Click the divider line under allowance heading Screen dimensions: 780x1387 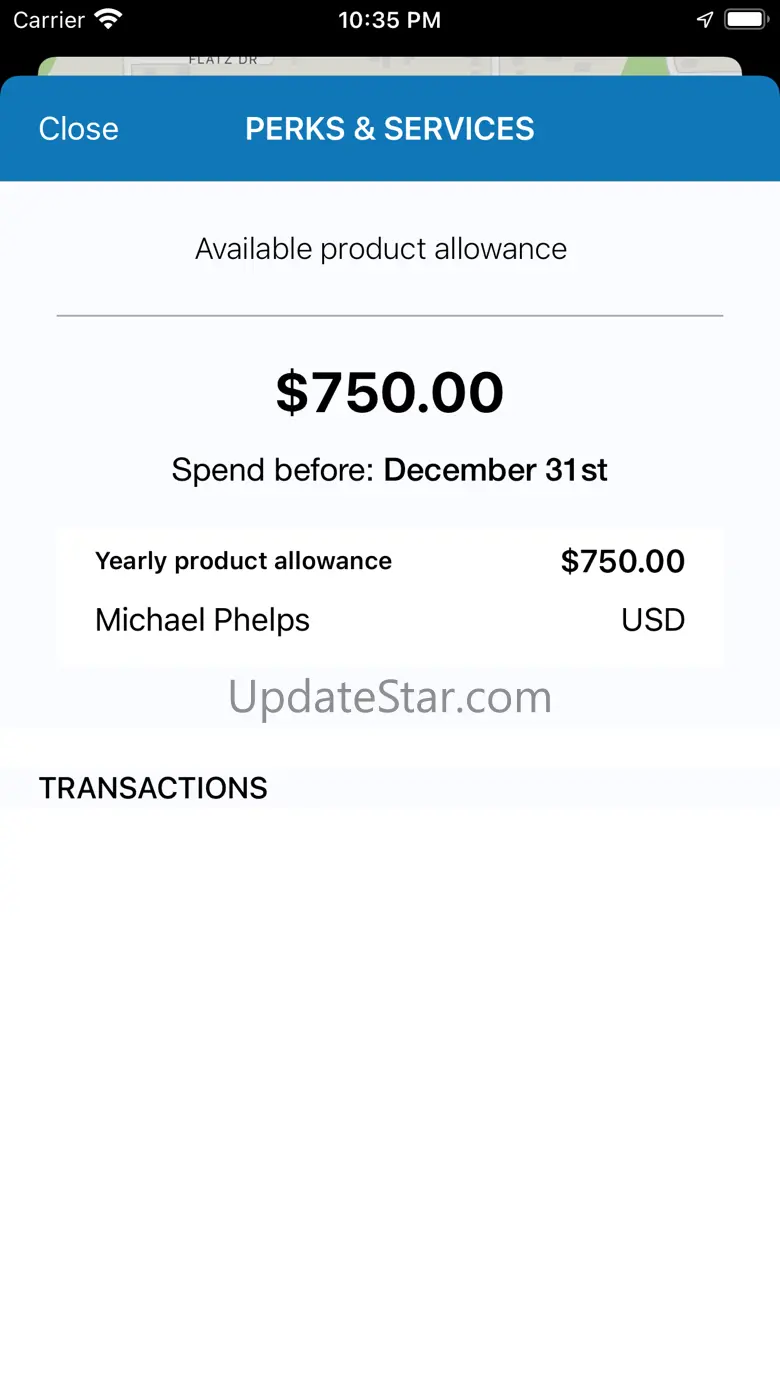389,316
